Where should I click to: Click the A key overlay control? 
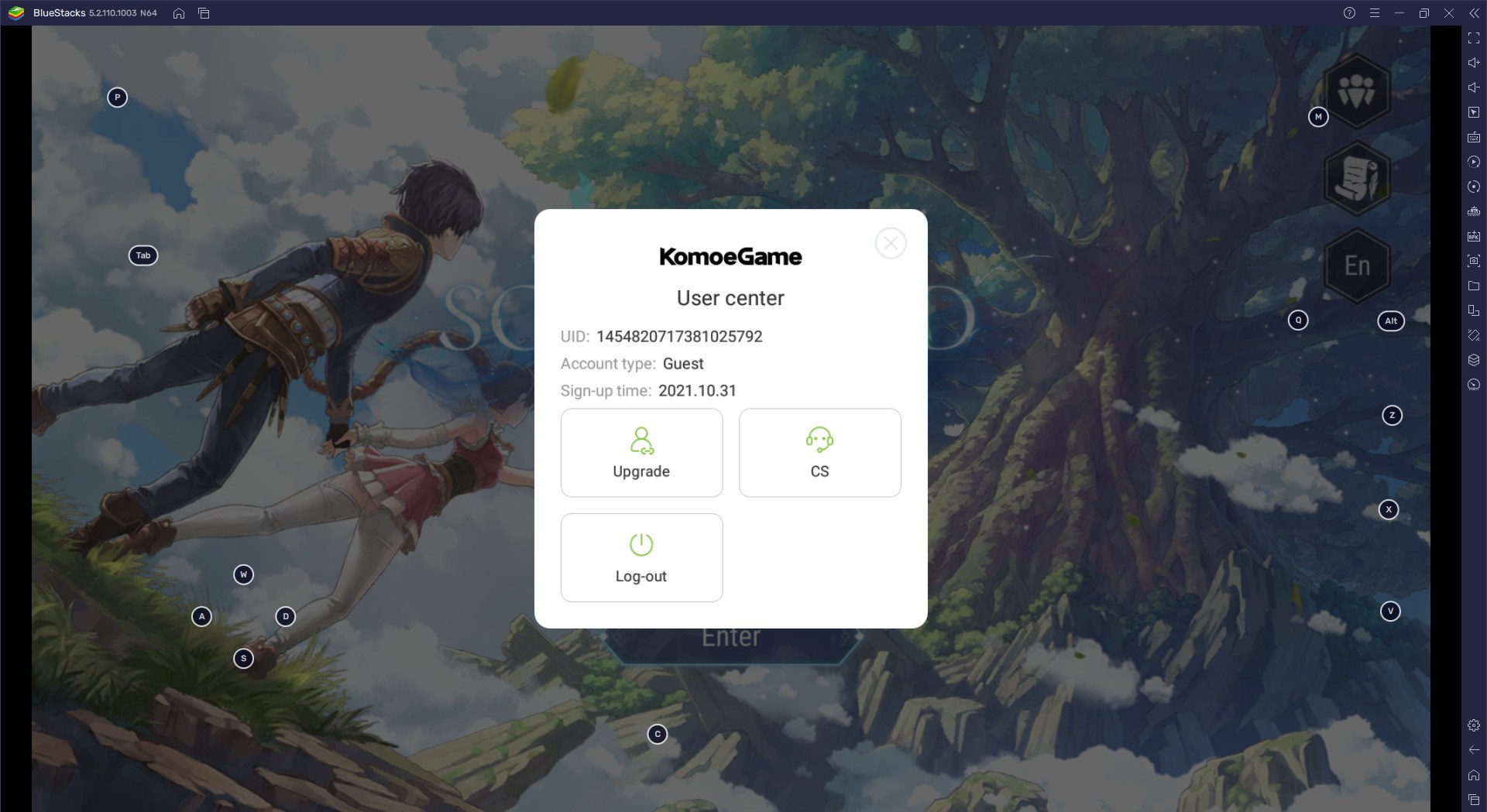click(201, 617)
